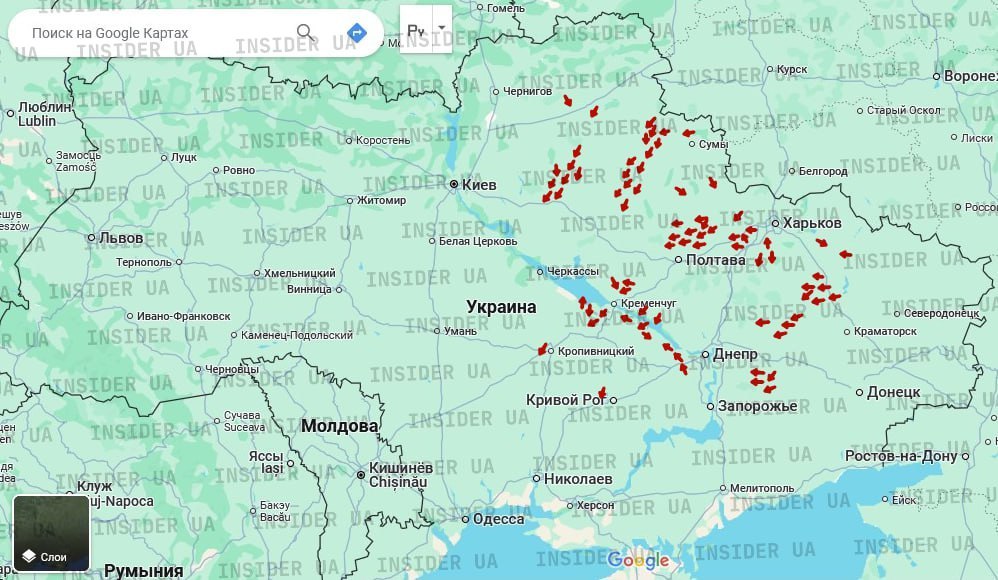Select the Молдова country label
Viewport: 998px width, 580px height.
coord(340,426)
